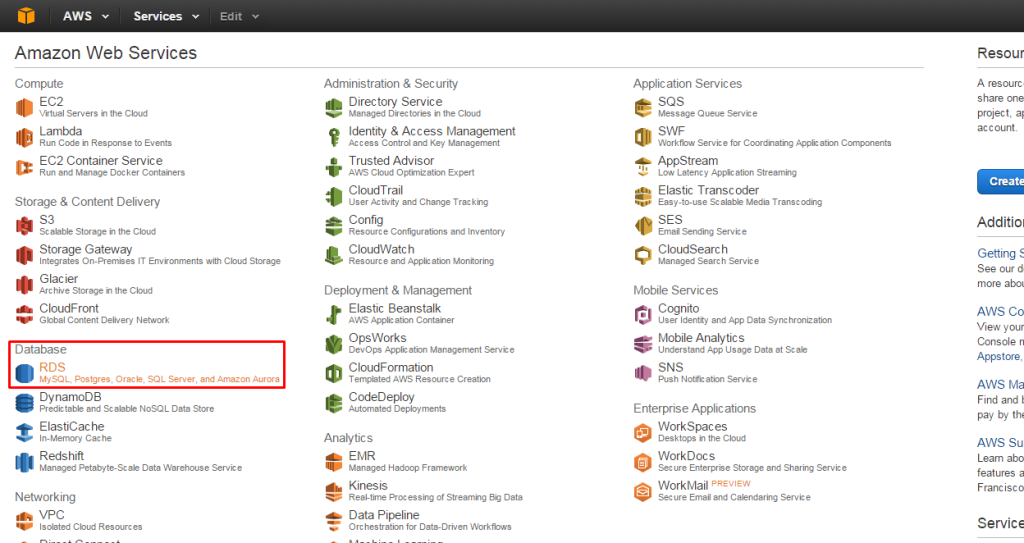Click the EMR analytics icon
Screen dimensions: 1024x543
(x=334, y=462)
